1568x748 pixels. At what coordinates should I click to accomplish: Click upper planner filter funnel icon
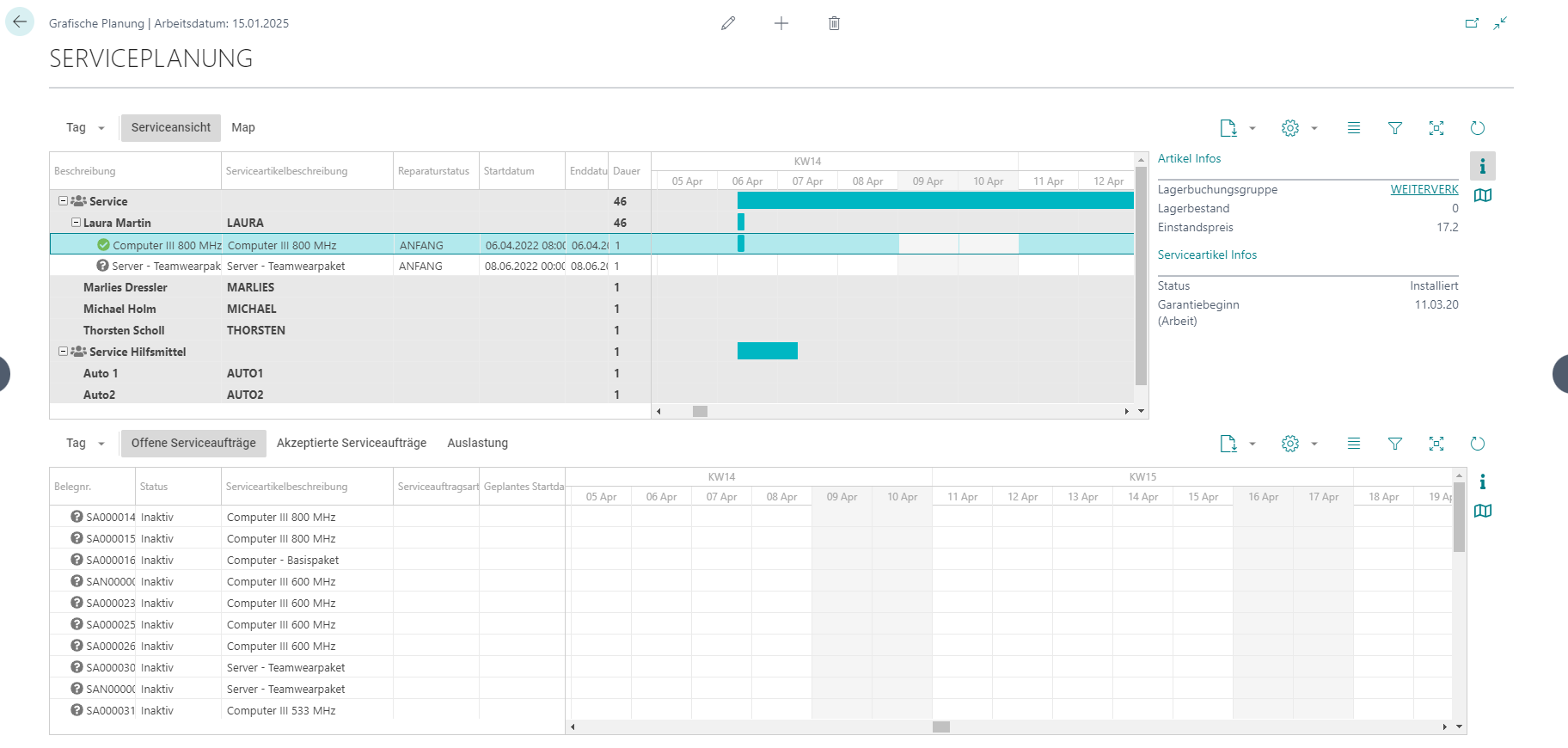pos(1395,128)
